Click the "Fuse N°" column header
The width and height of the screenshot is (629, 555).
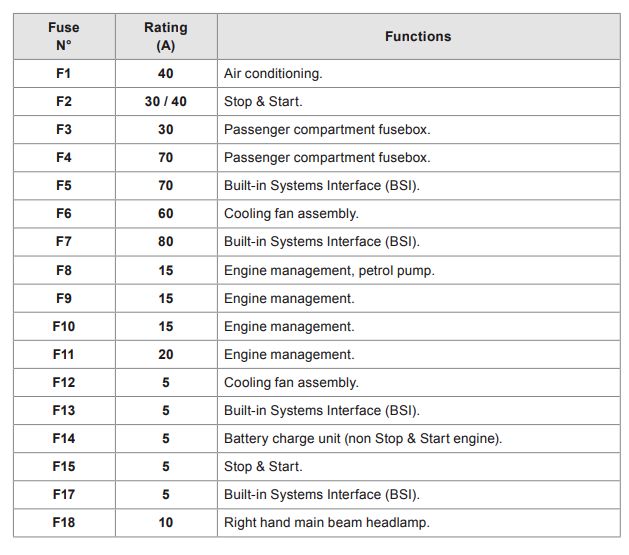pos(63,36)
